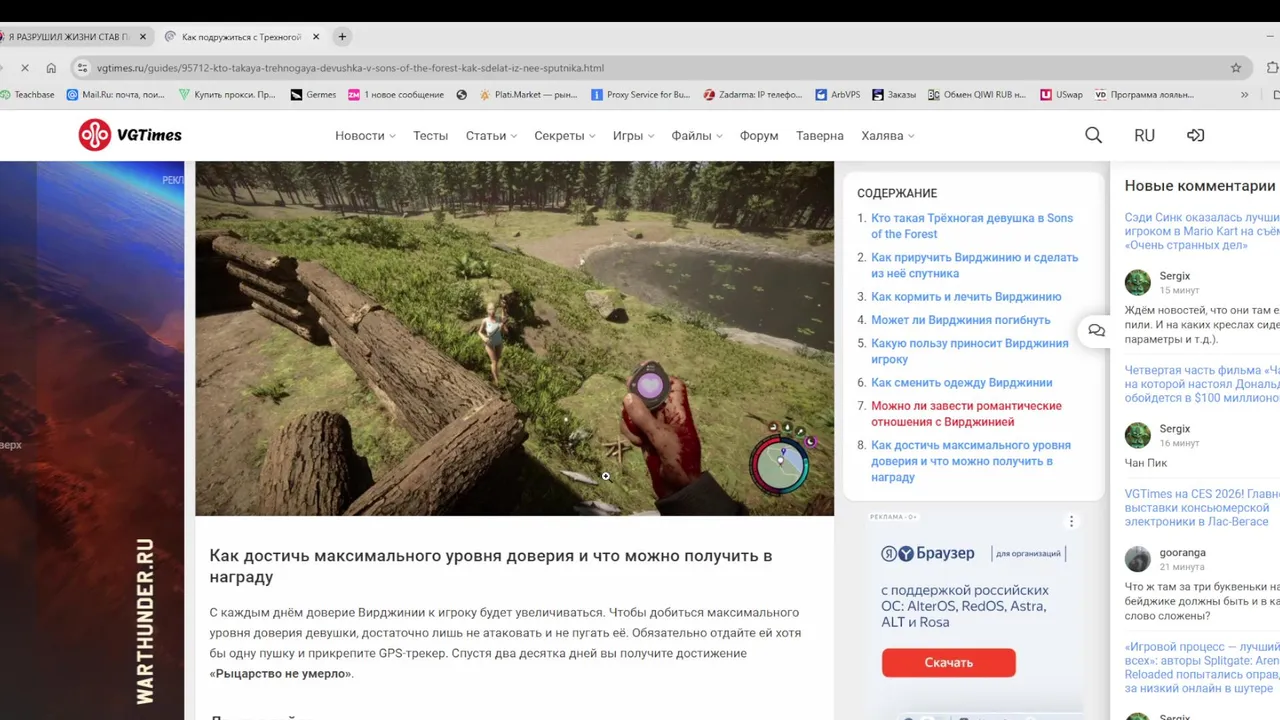The image size is (1280, 720).
Task: Open the extensions puzzle icon
Action: tap(1273, 68)
